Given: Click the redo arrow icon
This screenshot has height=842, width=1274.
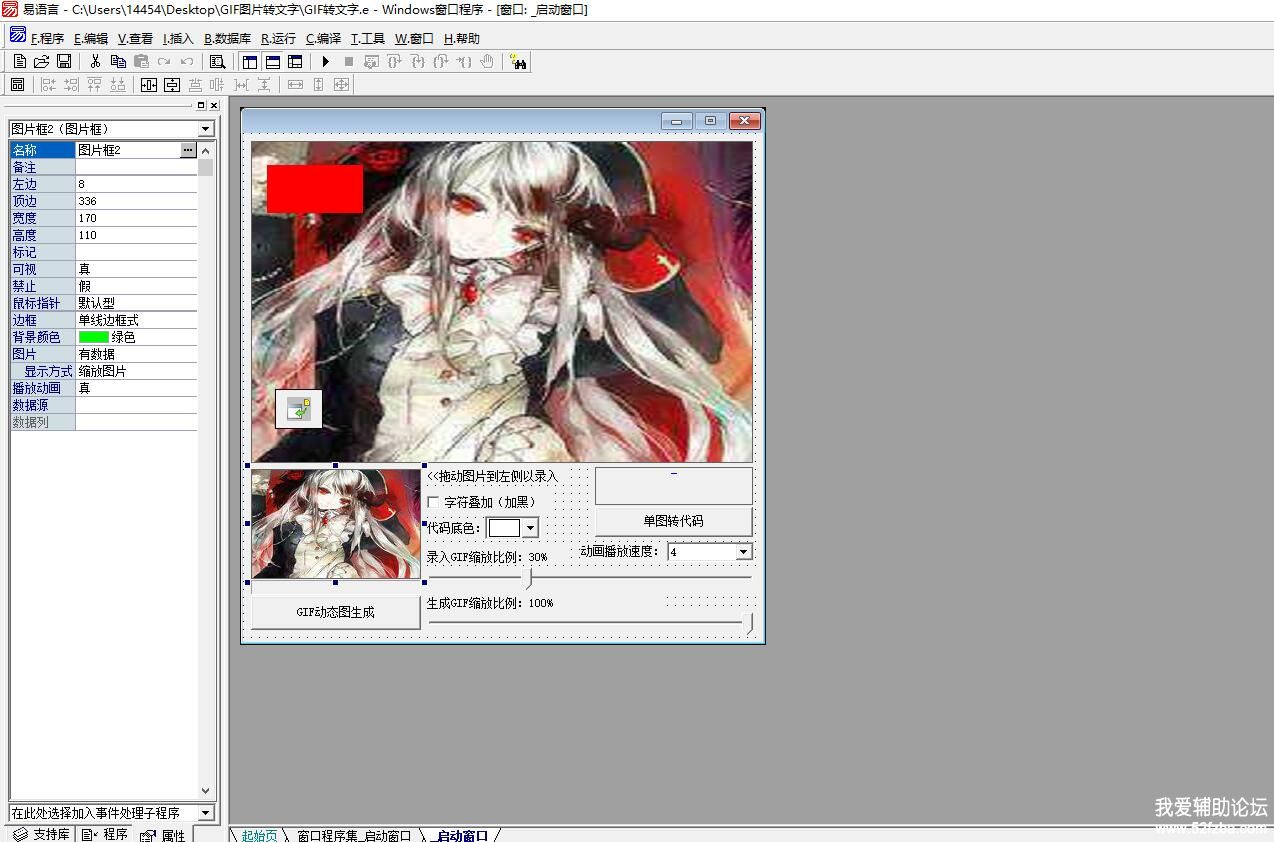Looking at the screenshot, I should pyautogui.click(x=164, y=62).
